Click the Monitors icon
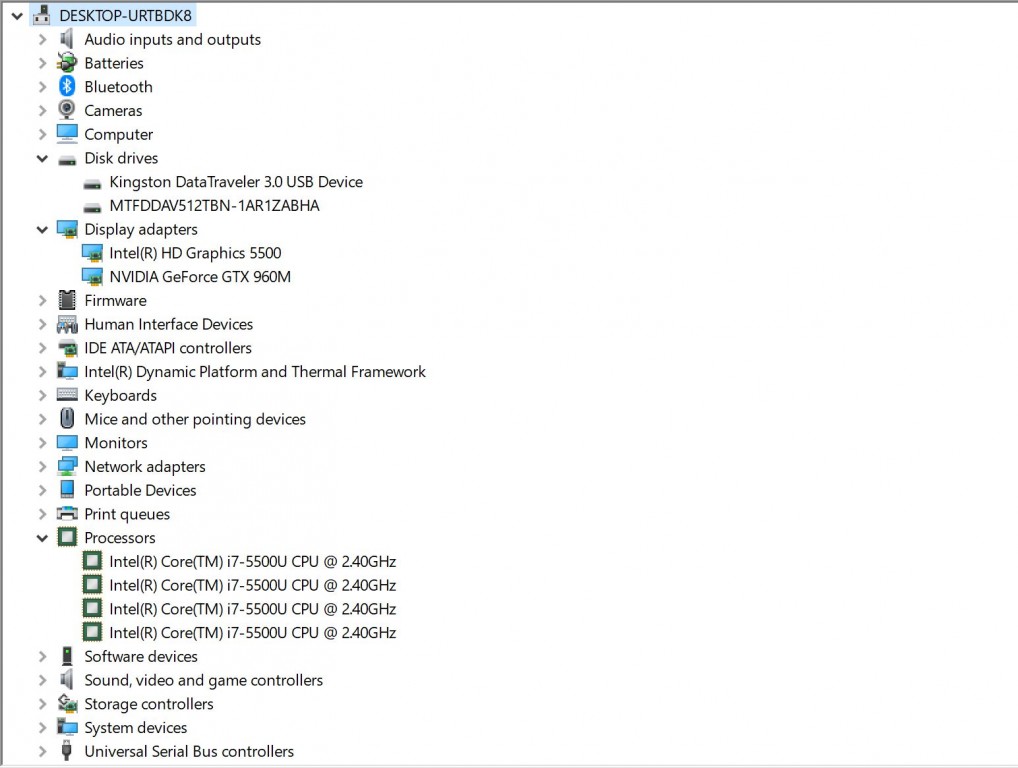The width and height of the screenshot is (1018, 768). (x=68, y=443)
